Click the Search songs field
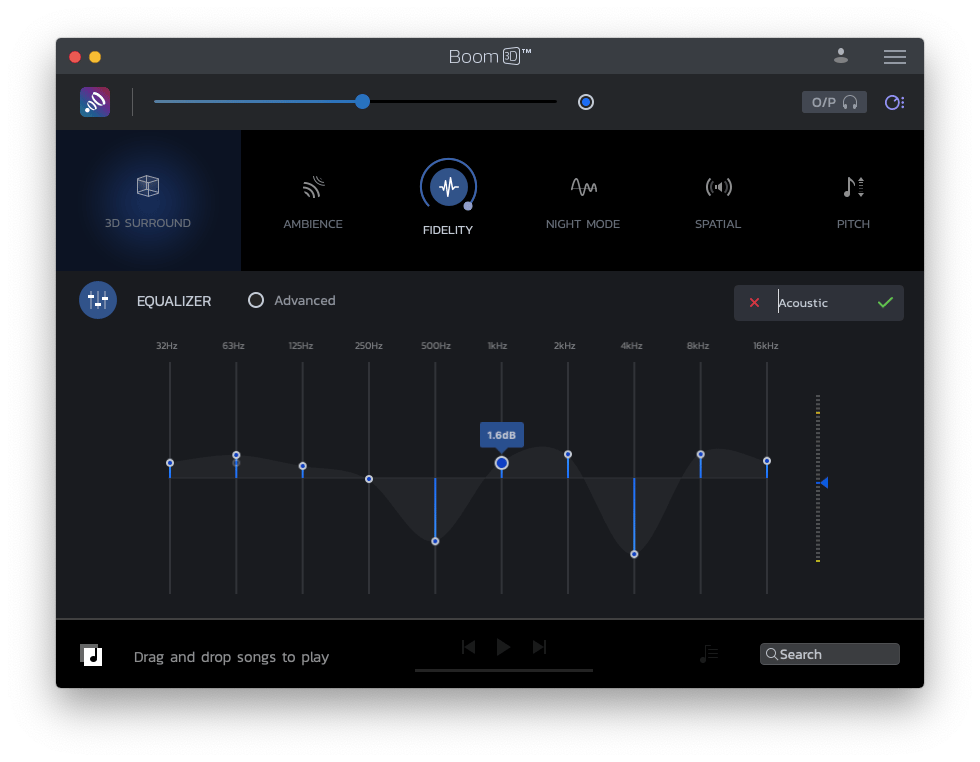Viewport: 980px width, 762px height. point(829,654)
